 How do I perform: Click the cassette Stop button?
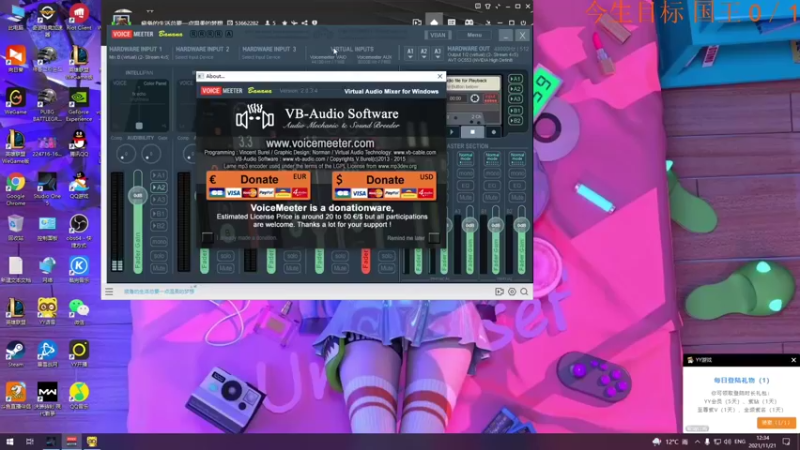point(472,132)
